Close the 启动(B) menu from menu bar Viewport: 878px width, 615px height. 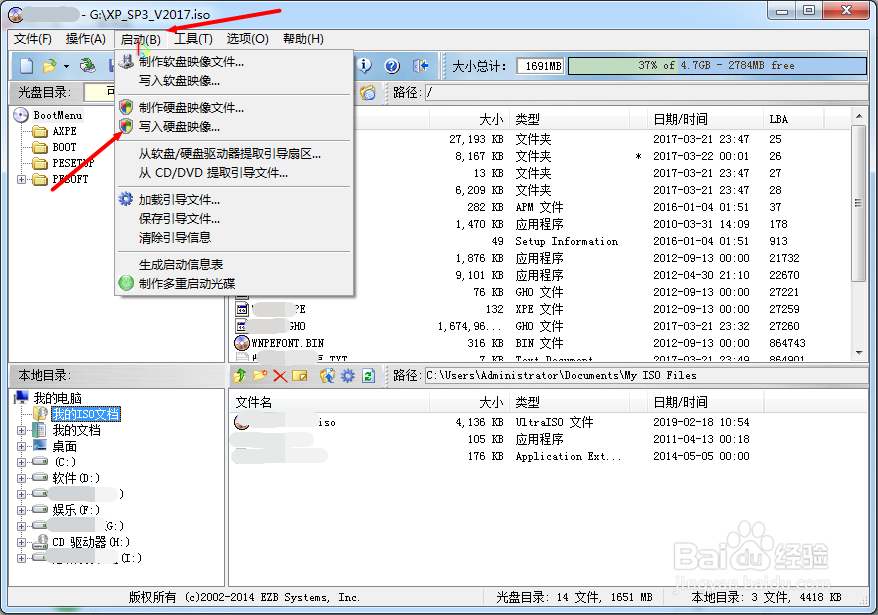141,39
